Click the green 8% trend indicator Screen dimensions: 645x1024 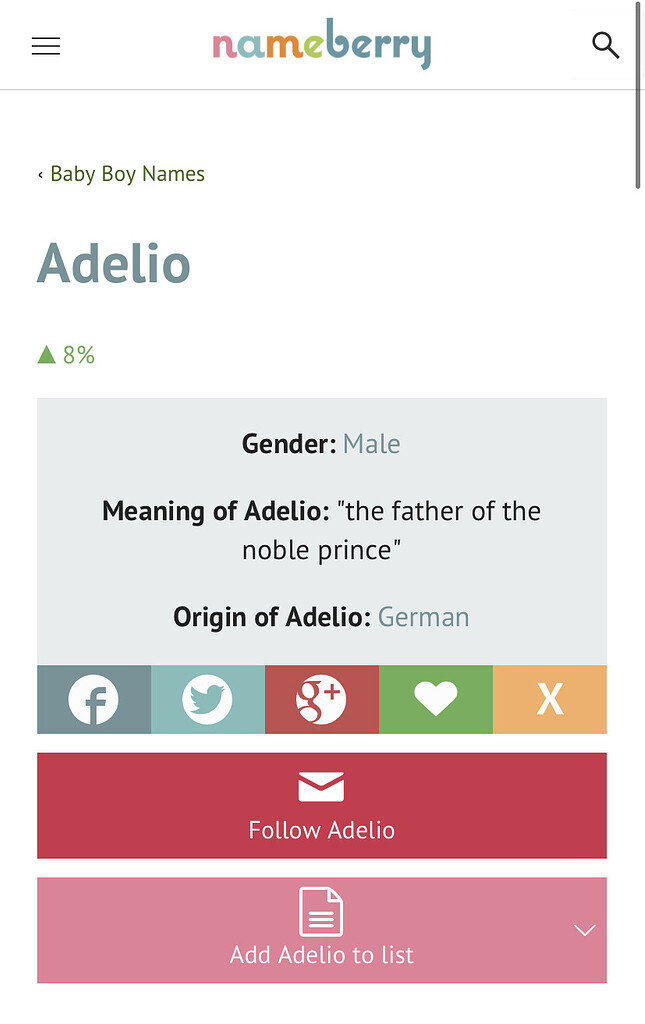click(67, 355)
